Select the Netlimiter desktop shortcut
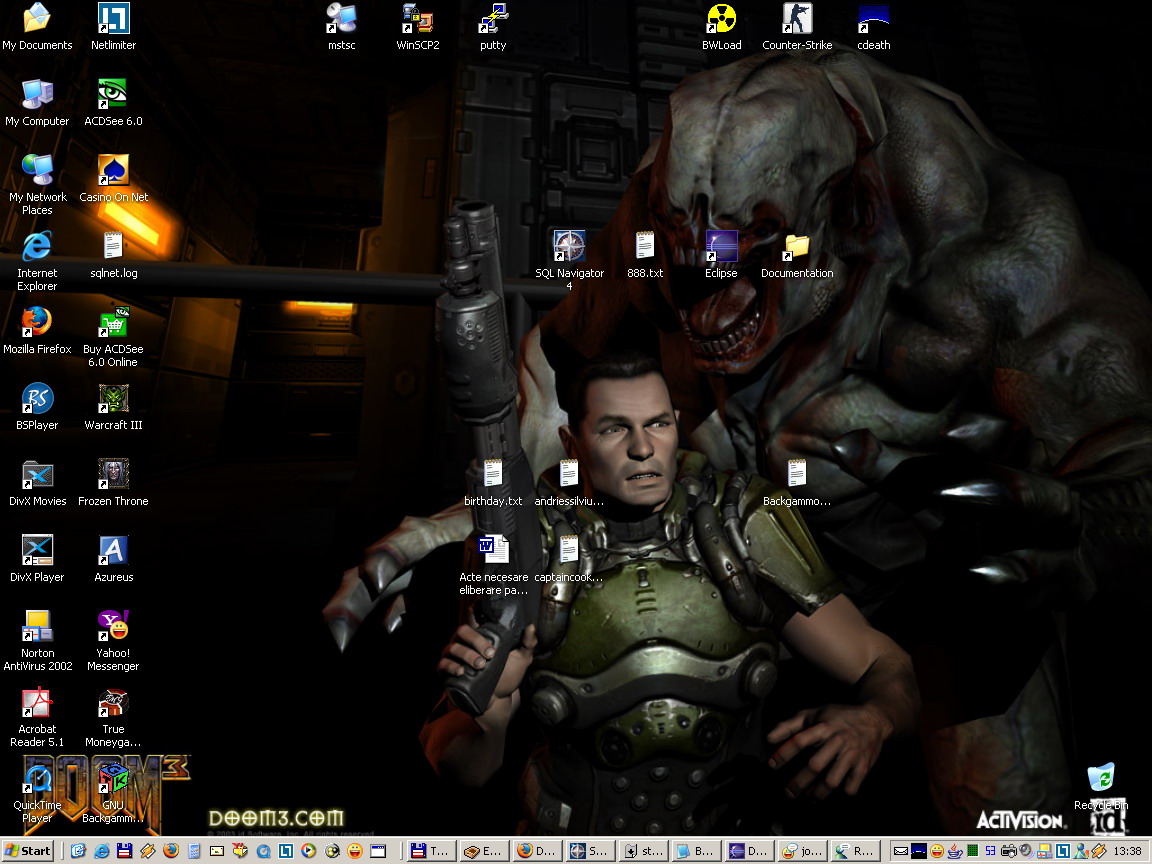 click(x=113, y=26)
